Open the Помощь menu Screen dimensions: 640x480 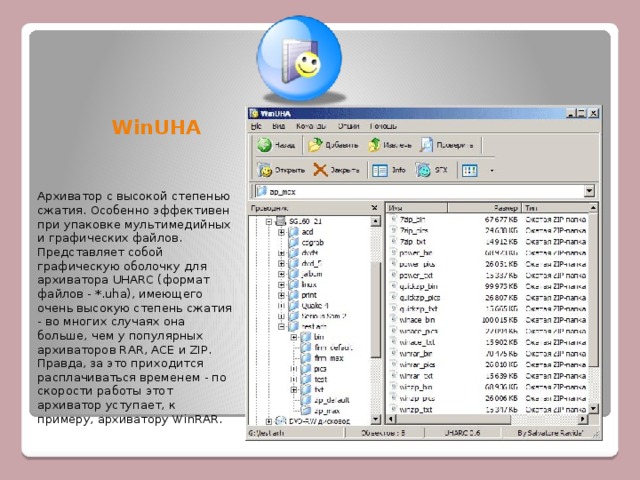[383, 126]
